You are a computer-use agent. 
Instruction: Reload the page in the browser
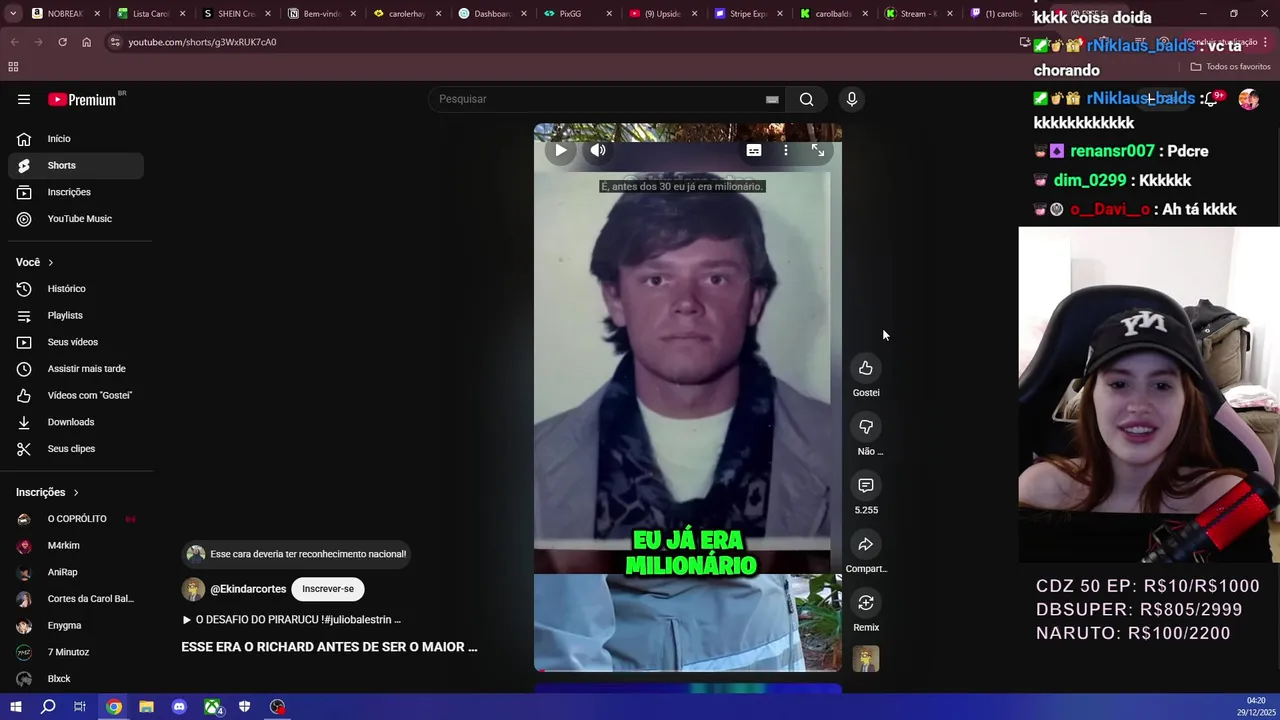62,42
